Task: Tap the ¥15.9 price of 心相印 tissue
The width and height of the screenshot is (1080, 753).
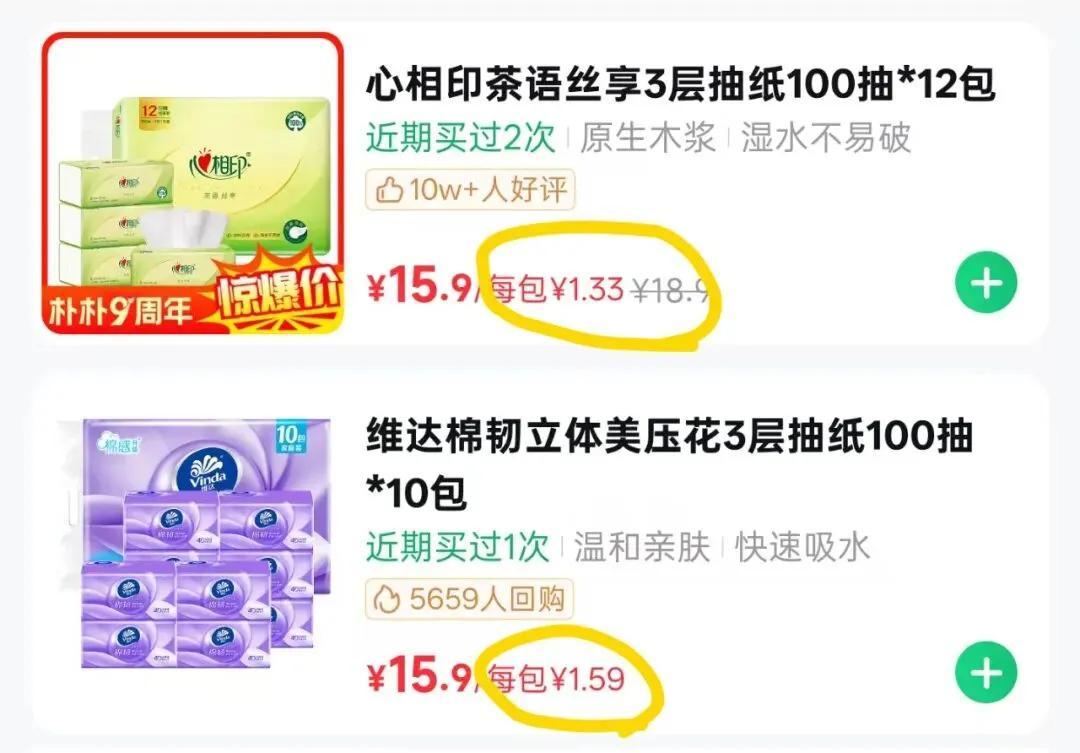Action: tap(419, 287)
